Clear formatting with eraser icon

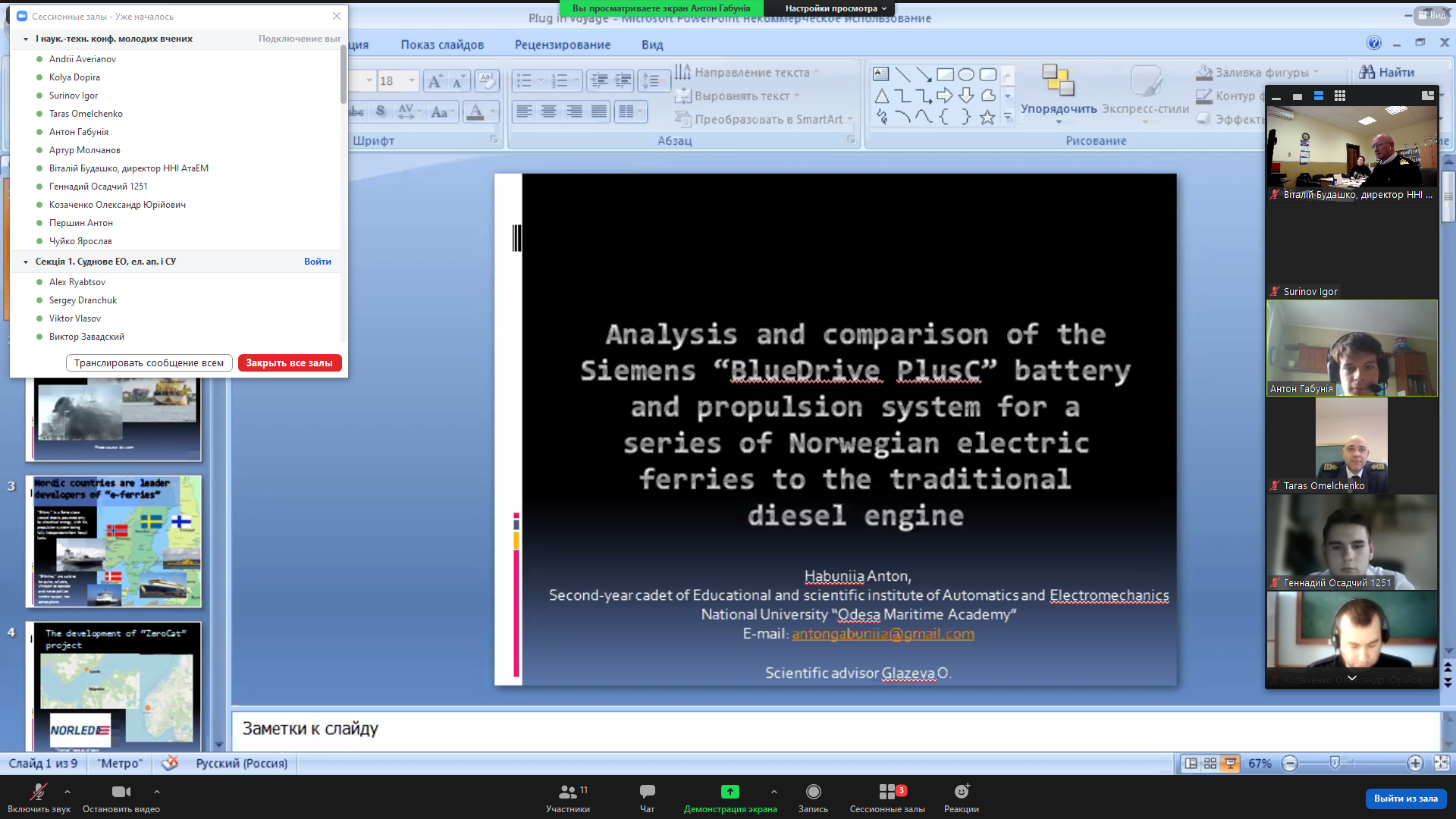(x=487, y=81)
